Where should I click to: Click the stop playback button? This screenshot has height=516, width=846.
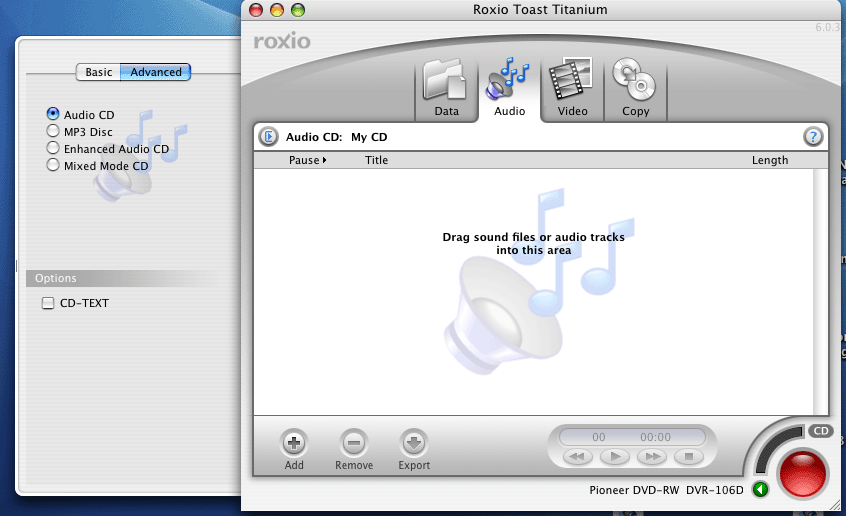[688, 457]
